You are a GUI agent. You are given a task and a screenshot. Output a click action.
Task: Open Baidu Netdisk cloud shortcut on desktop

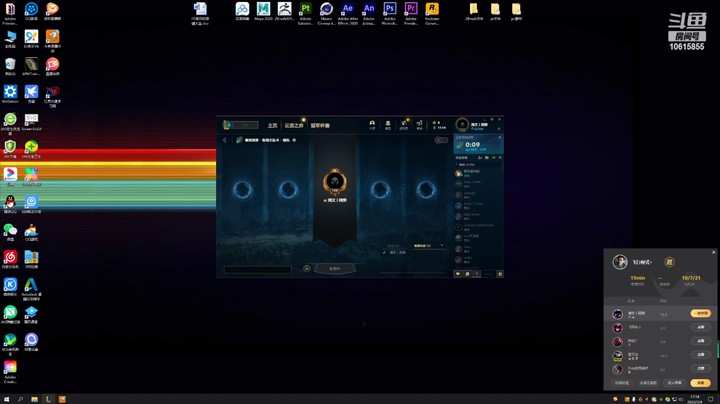click(x=242, y=11)
